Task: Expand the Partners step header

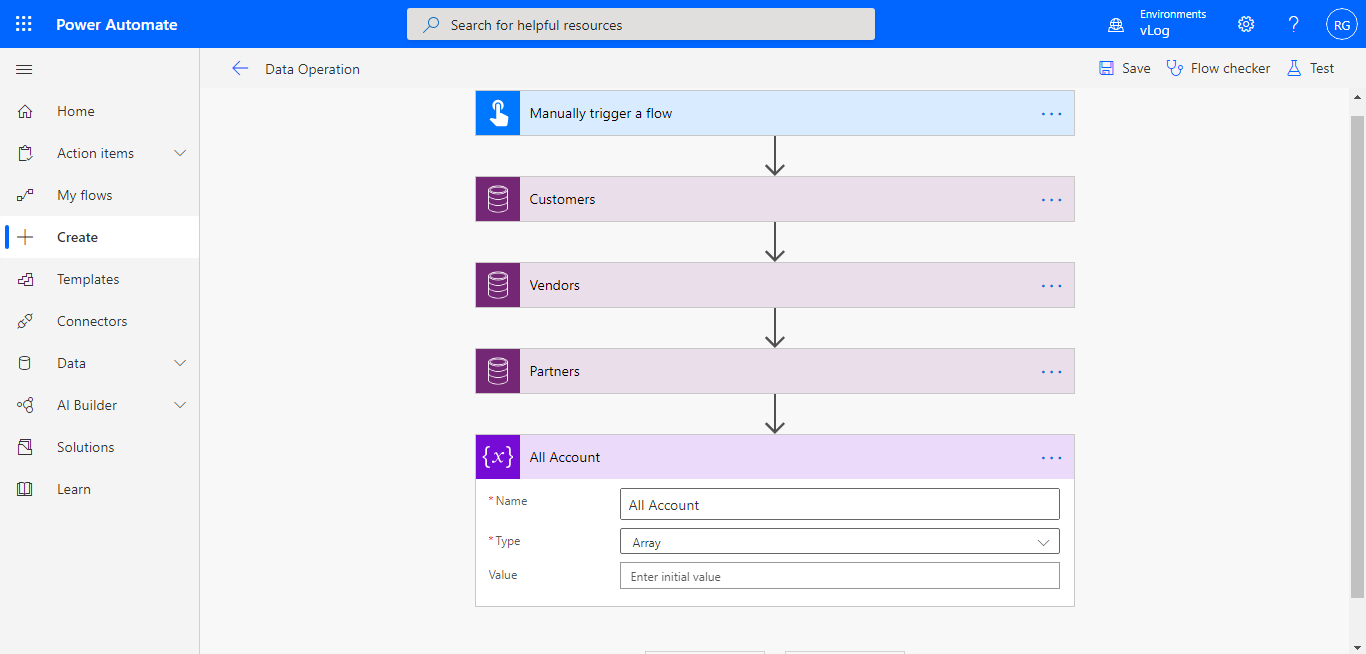Action: (x=775, y=371)
